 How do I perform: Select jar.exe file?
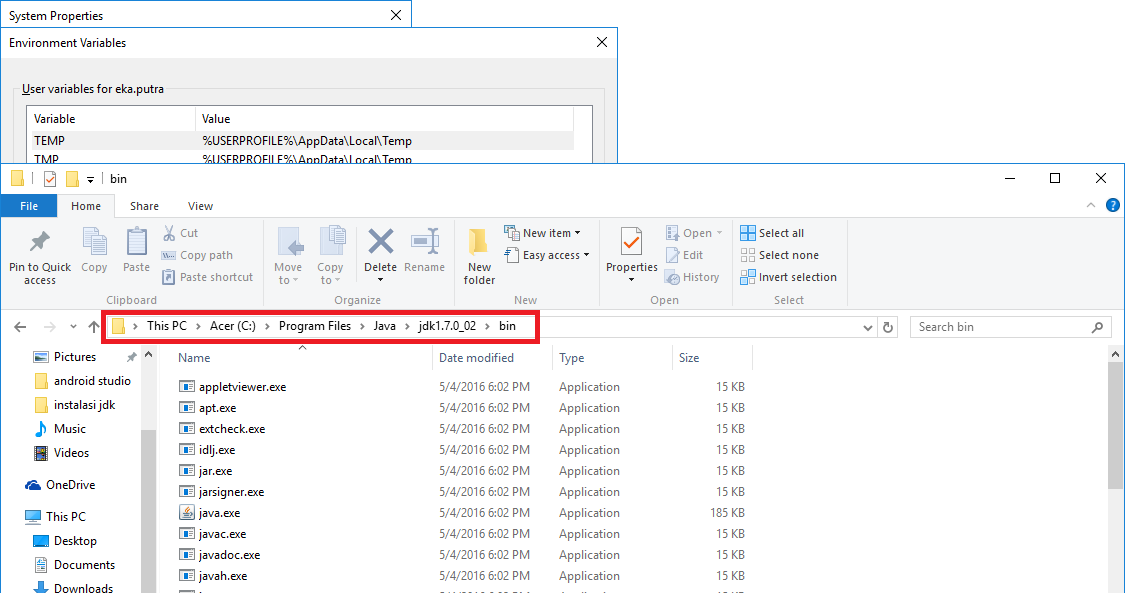coord(215,471)
